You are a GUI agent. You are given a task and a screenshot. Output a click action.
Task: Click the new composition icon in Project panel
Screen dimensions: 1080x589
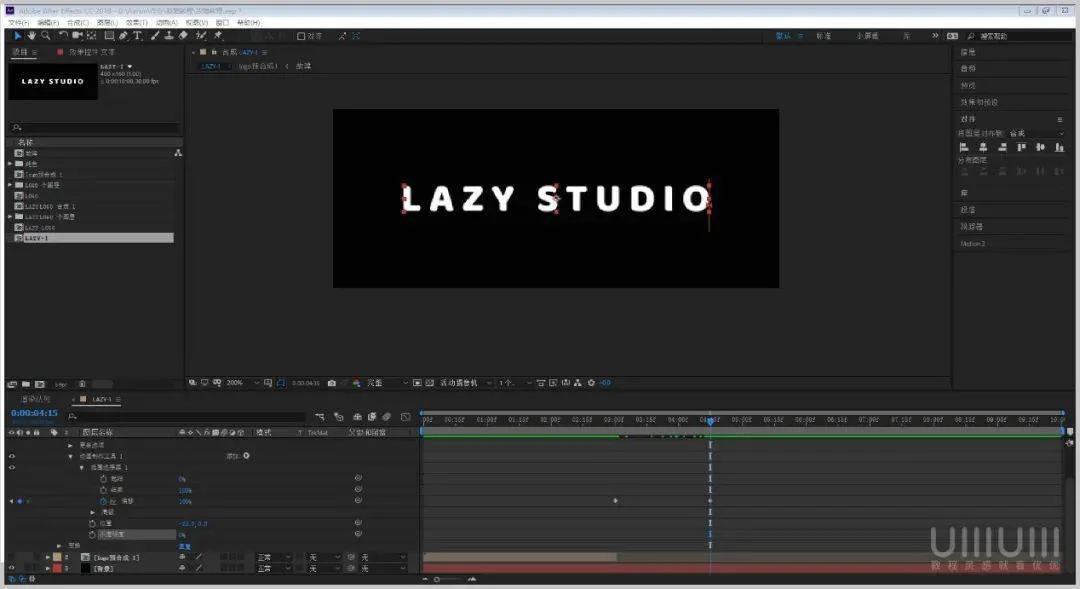click(40, 384)
